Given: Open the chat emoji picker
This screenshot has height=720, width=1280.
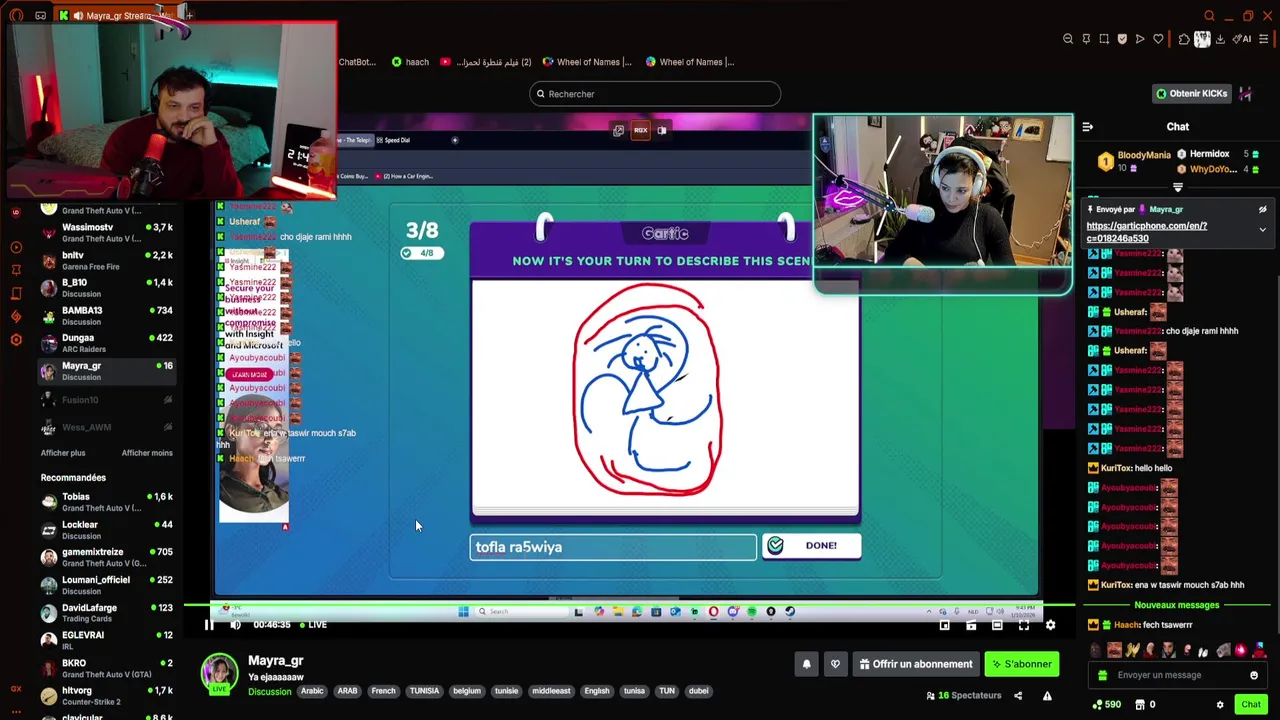Looking at the screenshot, I should coord(1254,675).
